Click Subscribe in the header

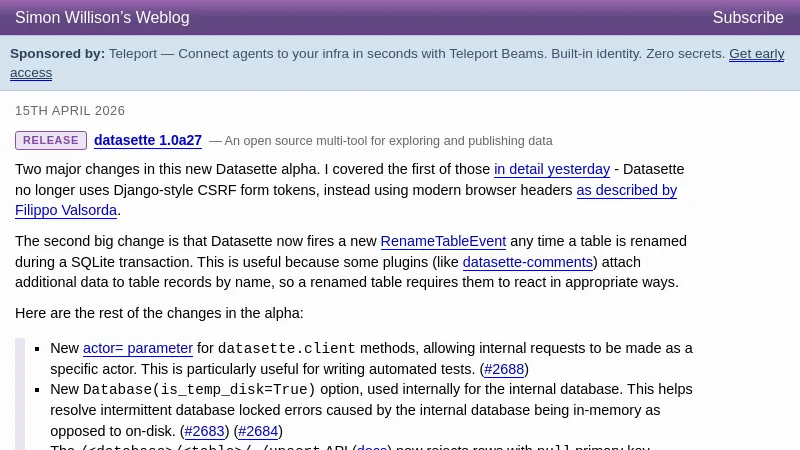[747, 18]
